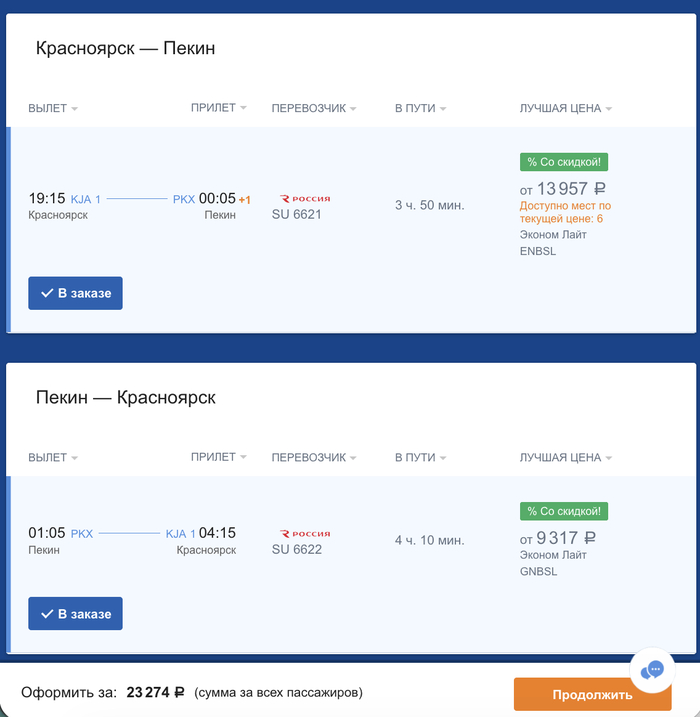The width and height of the screenshot is (700, 717).
Task: Sort Пекин — Красноярск flights by В ПУТИ
Action: [420, 457]
